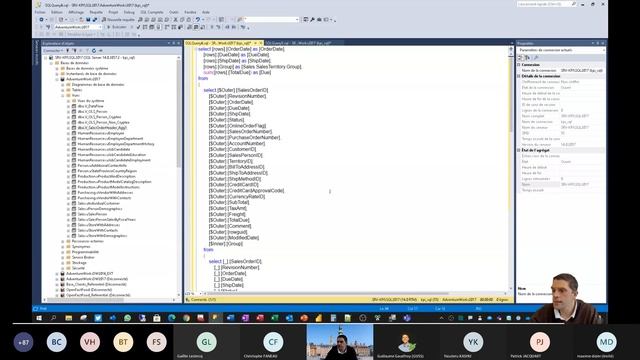Screen dimensions: 640x360
Task: Click the parse query checkmark icon
Action: [138, 27]
